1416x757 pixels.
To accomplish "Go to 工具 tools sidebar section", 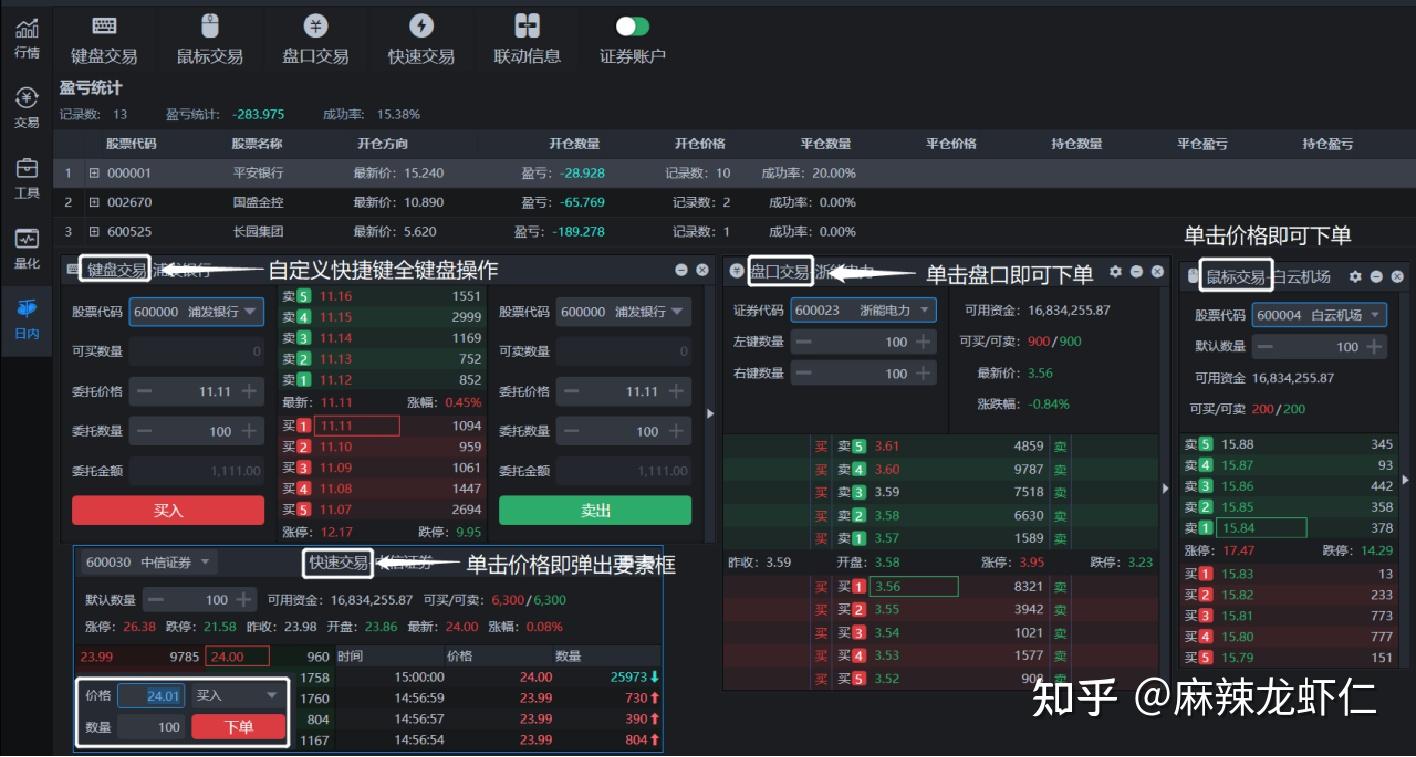I will coord(27,178).
